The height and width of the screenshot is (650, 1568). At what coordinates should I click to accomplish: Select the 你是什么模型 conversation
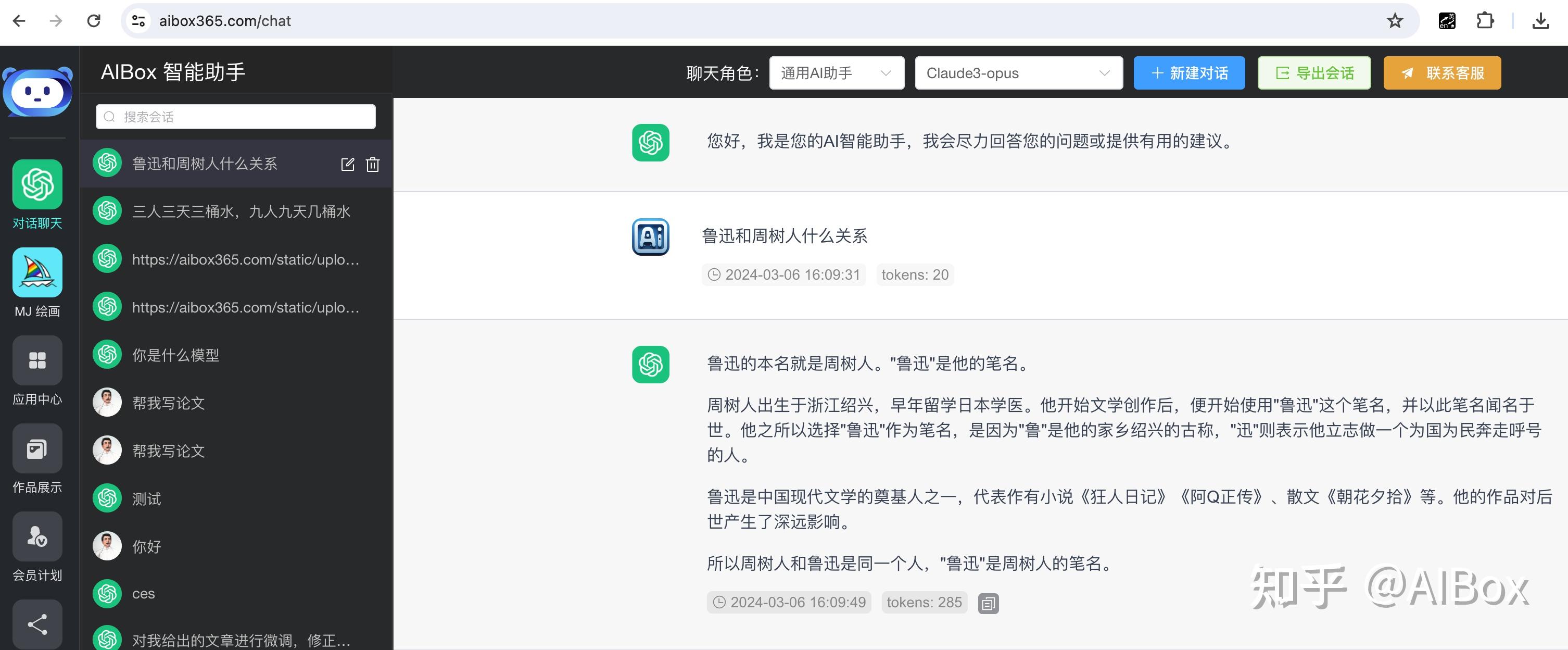[176, 355]
